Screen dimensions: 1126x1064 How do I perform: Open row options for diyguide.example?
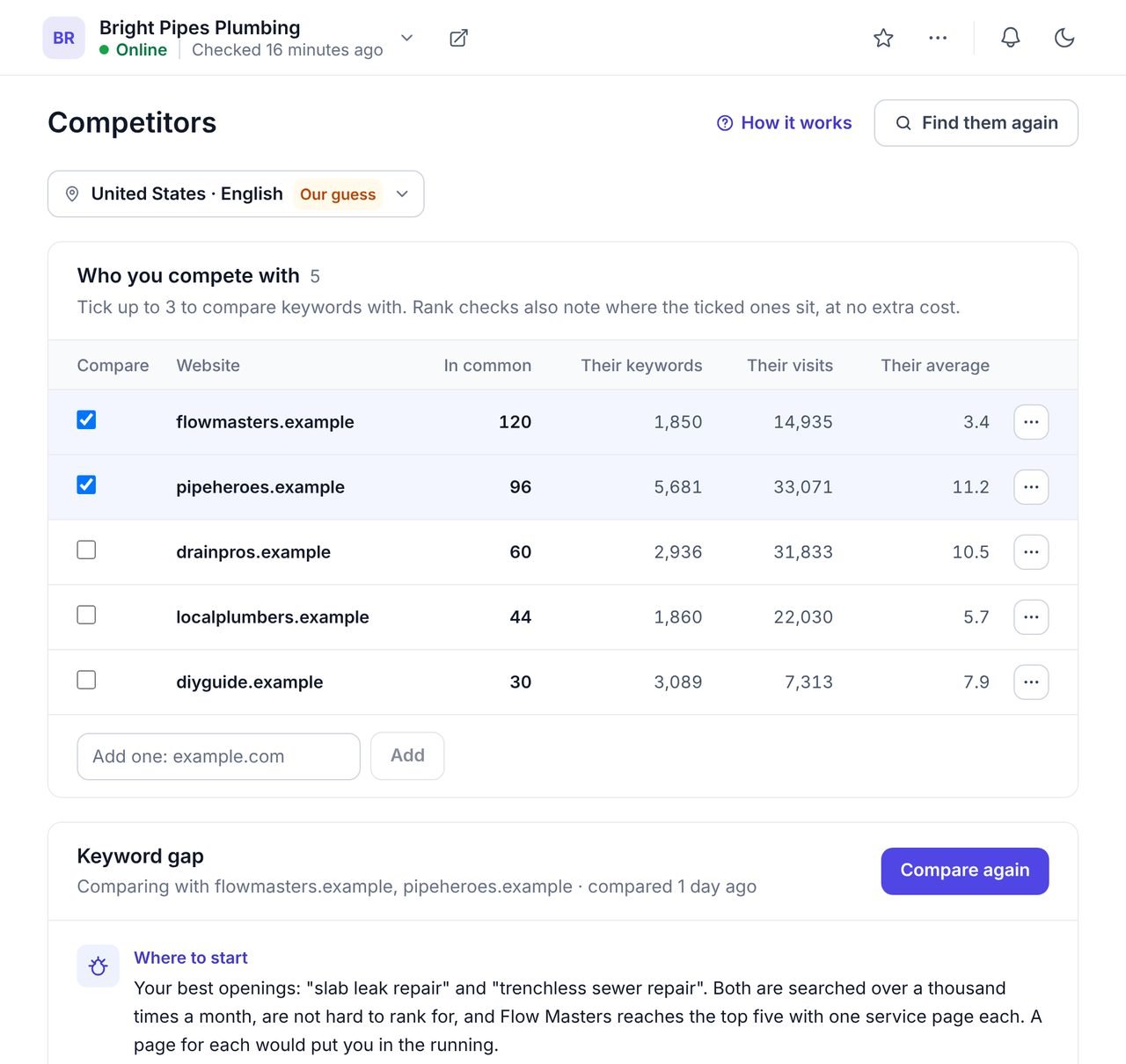click(x=1031, y=682)
